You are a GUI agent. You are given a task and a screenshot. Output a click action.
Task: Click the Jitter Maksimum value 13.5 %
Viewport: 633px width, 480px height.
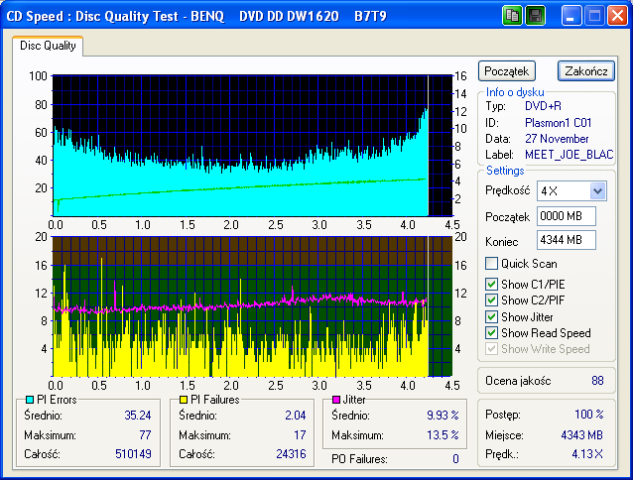(443, 435)
